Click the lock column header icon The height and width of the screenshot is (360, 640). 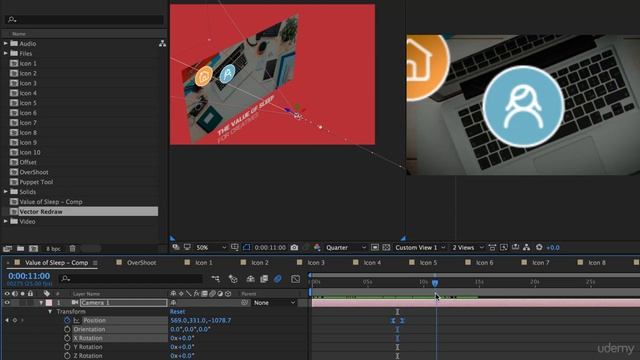pyautogui.click(x=30, y=293)
